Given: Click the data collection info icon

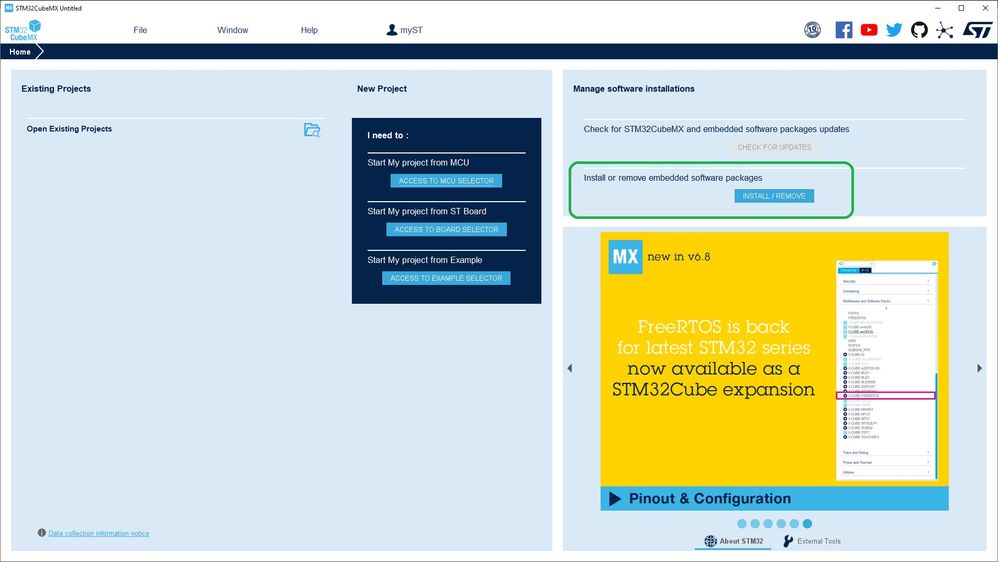Looking at the screenshot, I should [41, 533].
